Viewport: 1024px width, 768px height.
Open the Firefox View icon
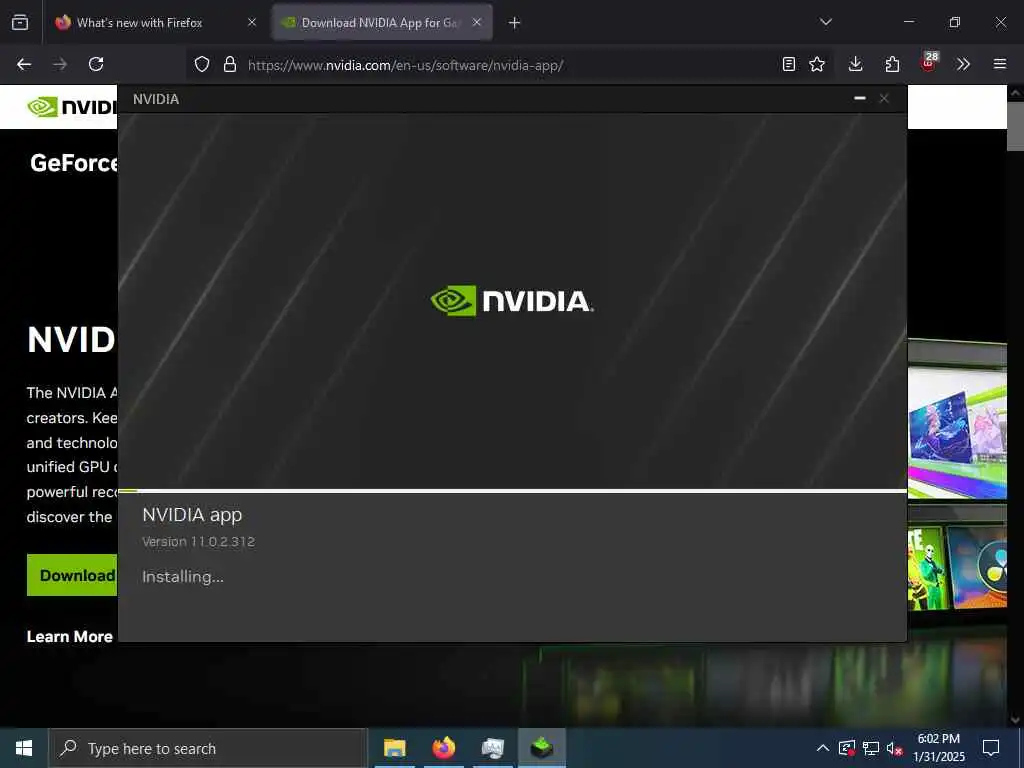20,22
